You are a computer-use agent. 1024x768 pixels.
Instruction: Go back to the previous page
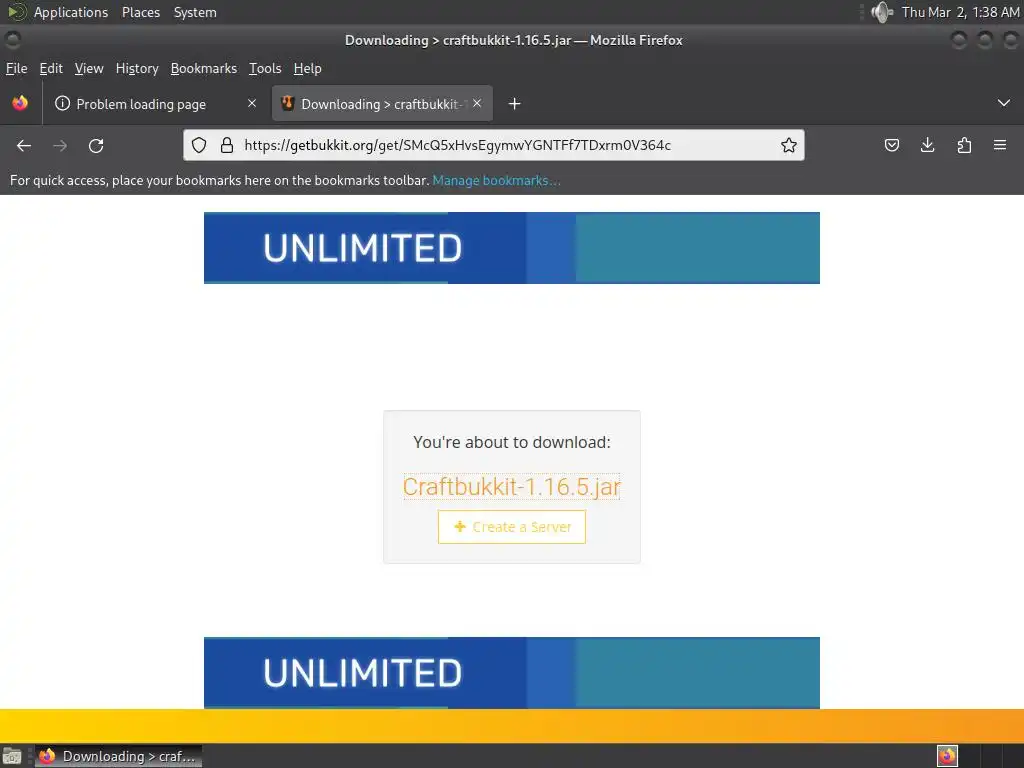click(24, 146)
